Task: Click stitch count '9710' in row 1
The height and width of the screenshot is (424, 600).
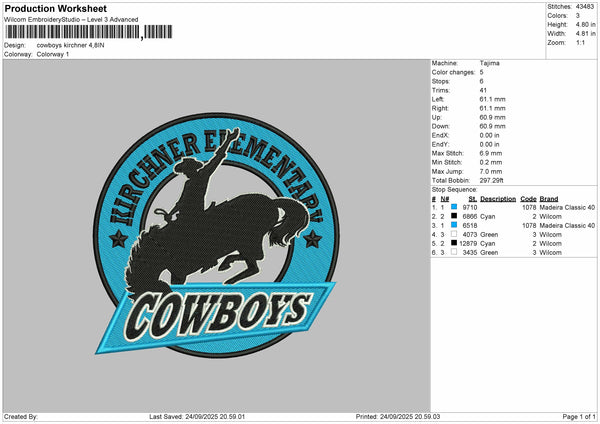Action: [x=470, y=207]
